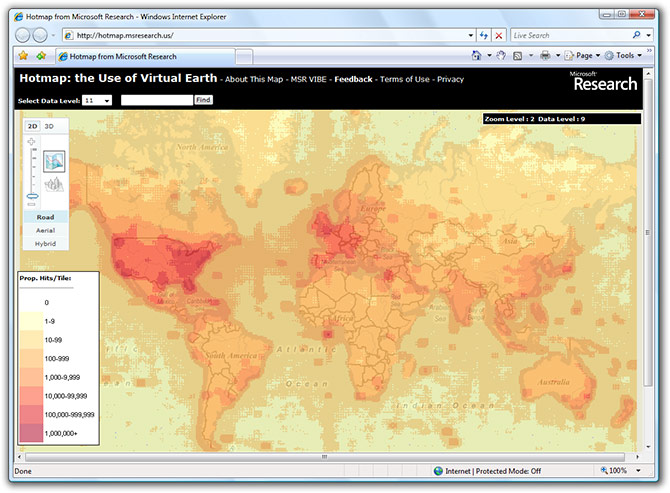Open the About This Map link
The width and height of the screenshot is (670, 493).
tap(254, 79)
